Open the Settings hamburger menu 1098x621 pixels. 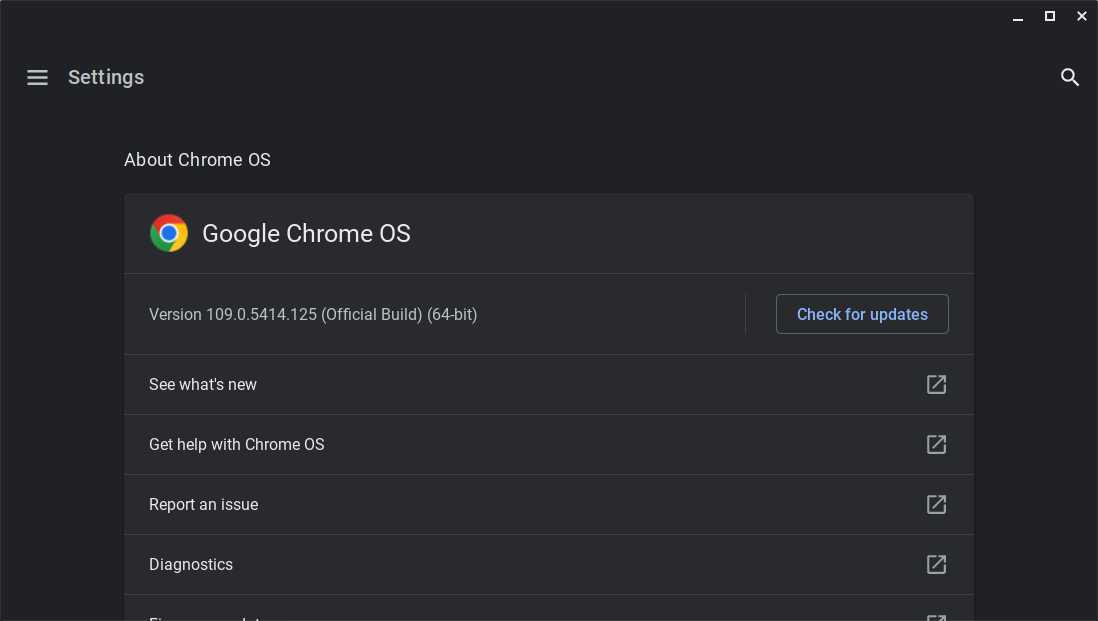37,77
